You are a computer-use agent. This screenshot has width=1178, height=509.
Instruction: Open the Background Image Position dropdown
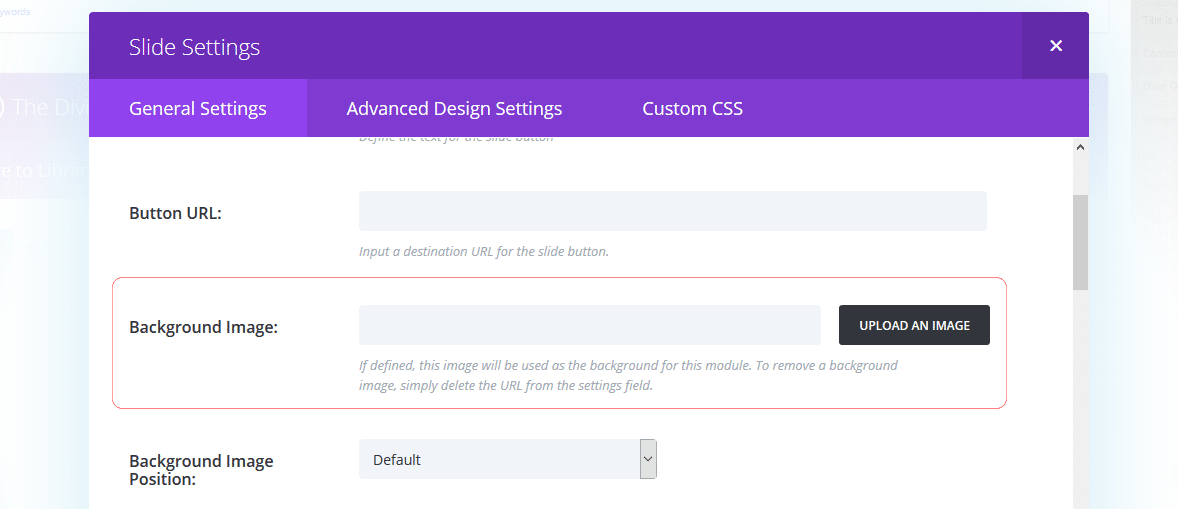click(508, 459)
